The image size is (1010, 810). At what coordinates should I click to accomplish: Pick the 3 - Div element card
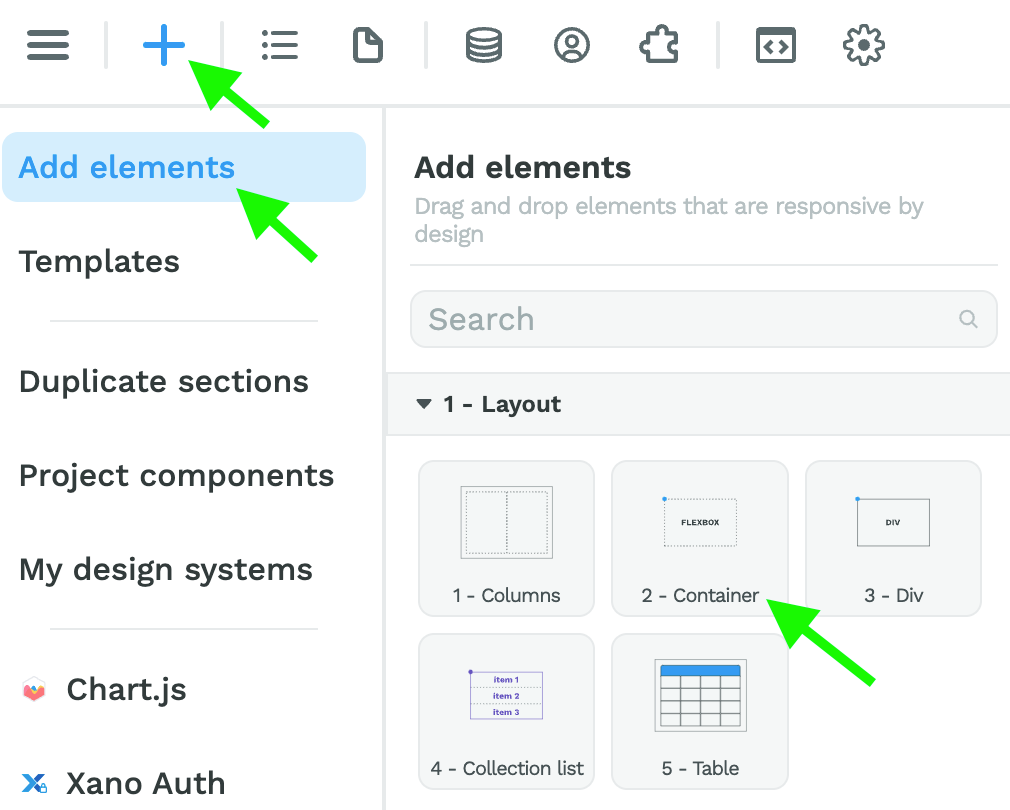pyautogui.click(x=893, y=538)
